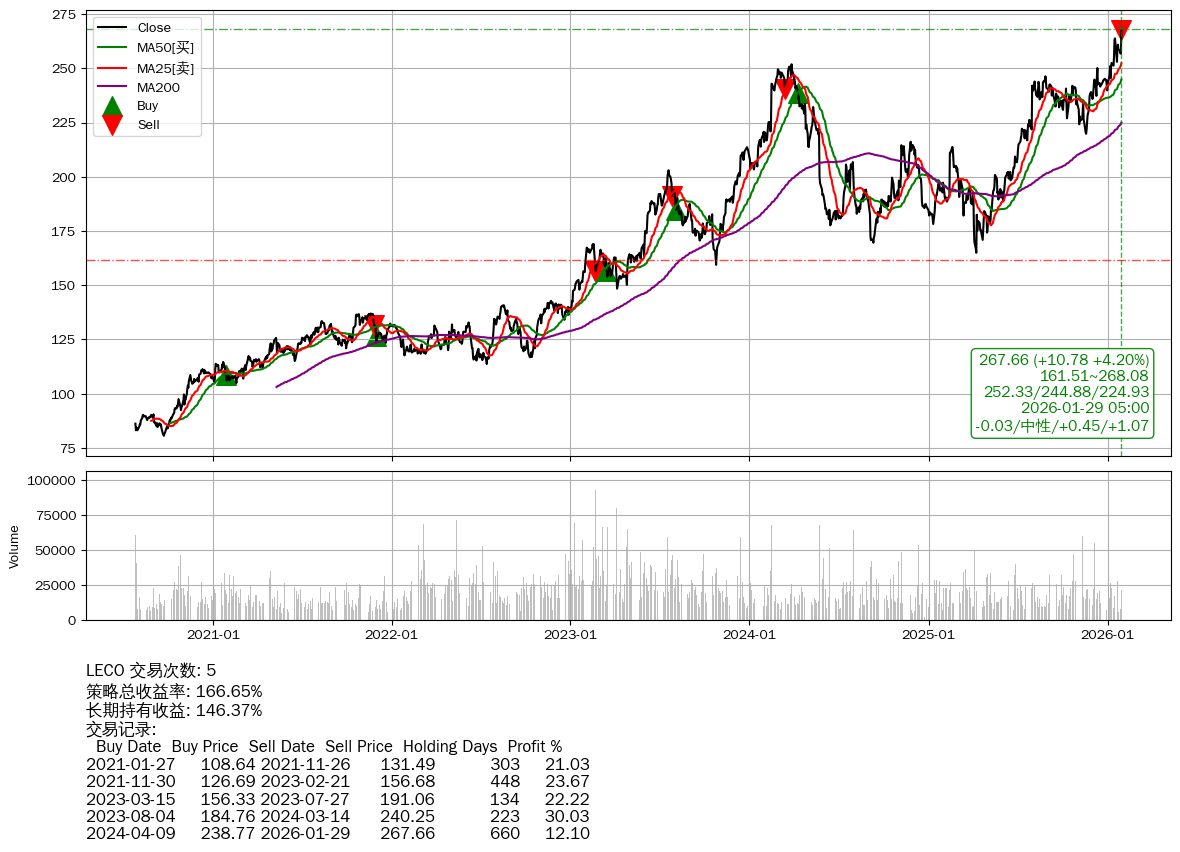
Task: Click the red sell marker from mid-2023
Action: coord(672,196)
